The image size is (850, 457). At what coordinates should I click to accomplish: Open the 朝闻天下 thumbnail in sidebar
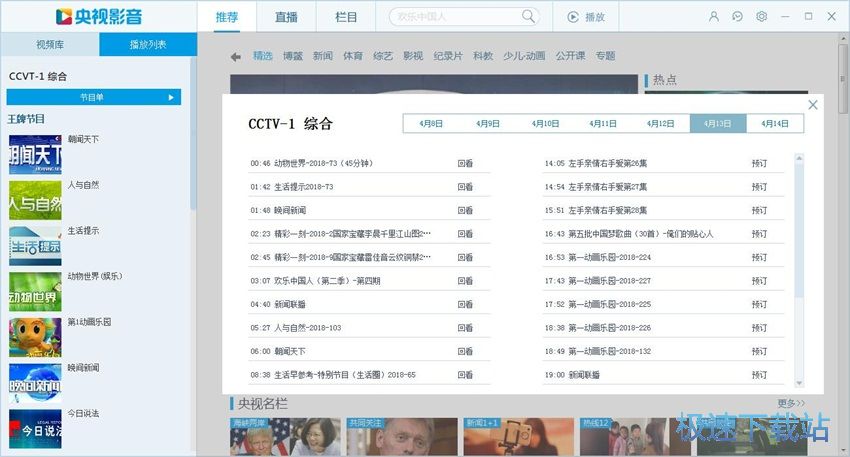pyautogui.click(x=35, y=155)
